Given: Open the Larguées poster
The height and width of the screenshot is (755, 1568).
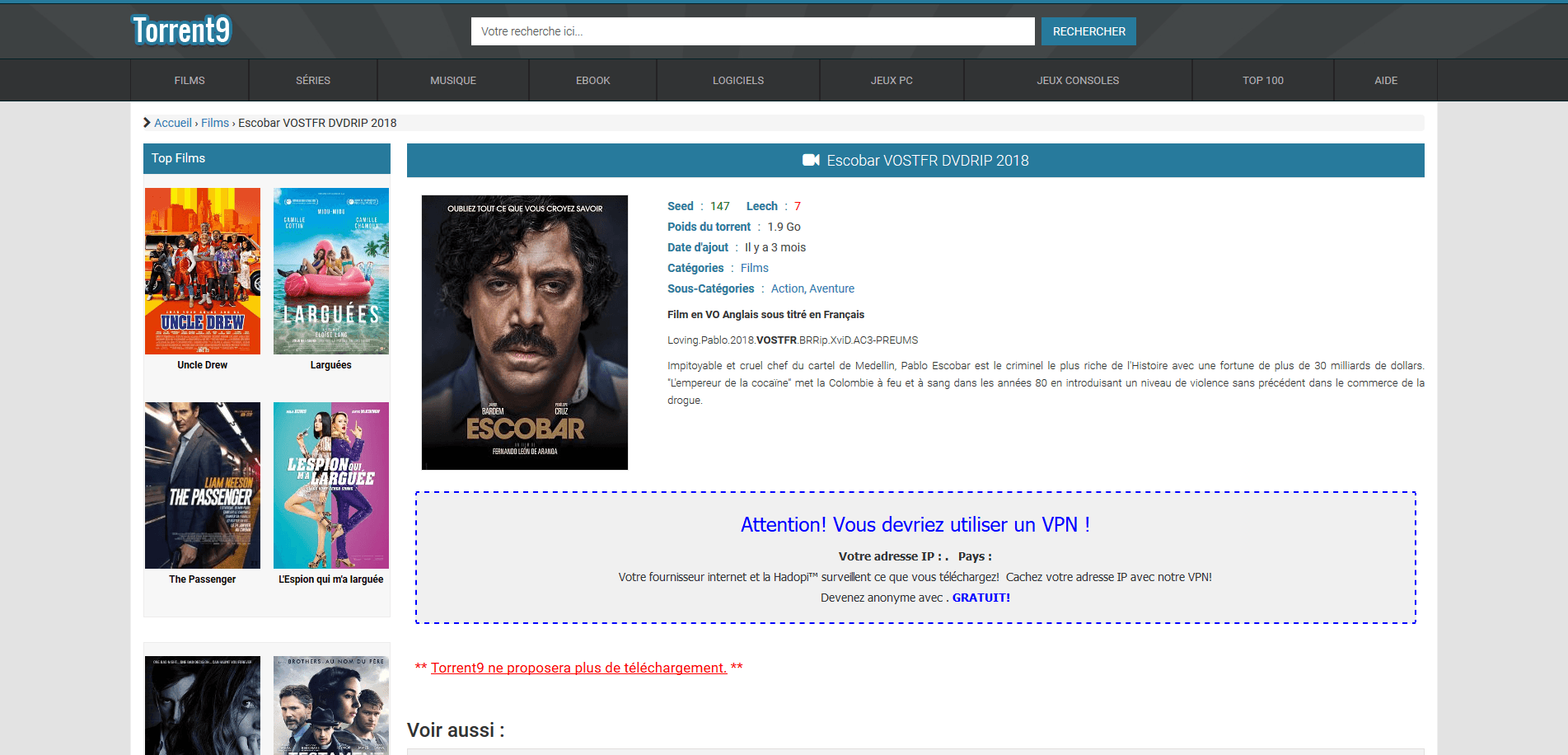Looking at the screenshot, I should pos(331,271).
